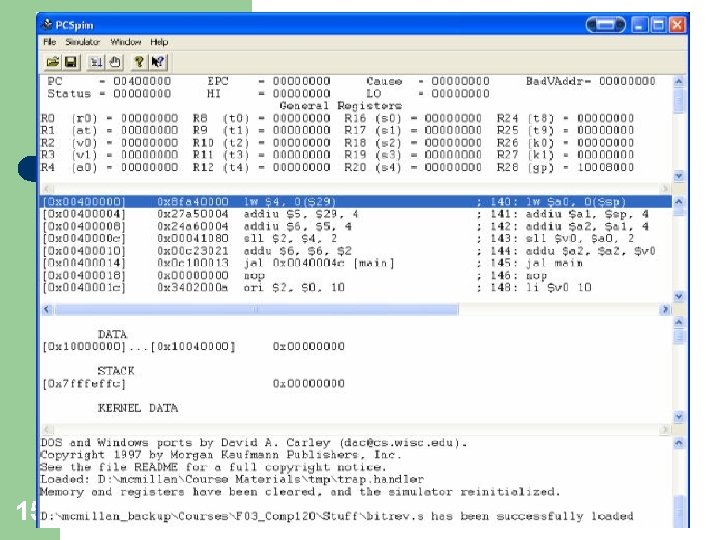Click the R4 (a0) register entry
720x540 pixels.
pos(109,167)
